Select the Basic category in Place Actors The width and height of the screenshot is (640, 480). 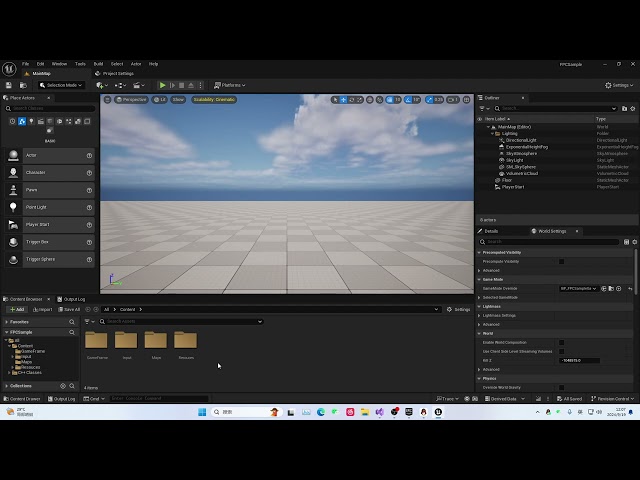tap(22, 121)
